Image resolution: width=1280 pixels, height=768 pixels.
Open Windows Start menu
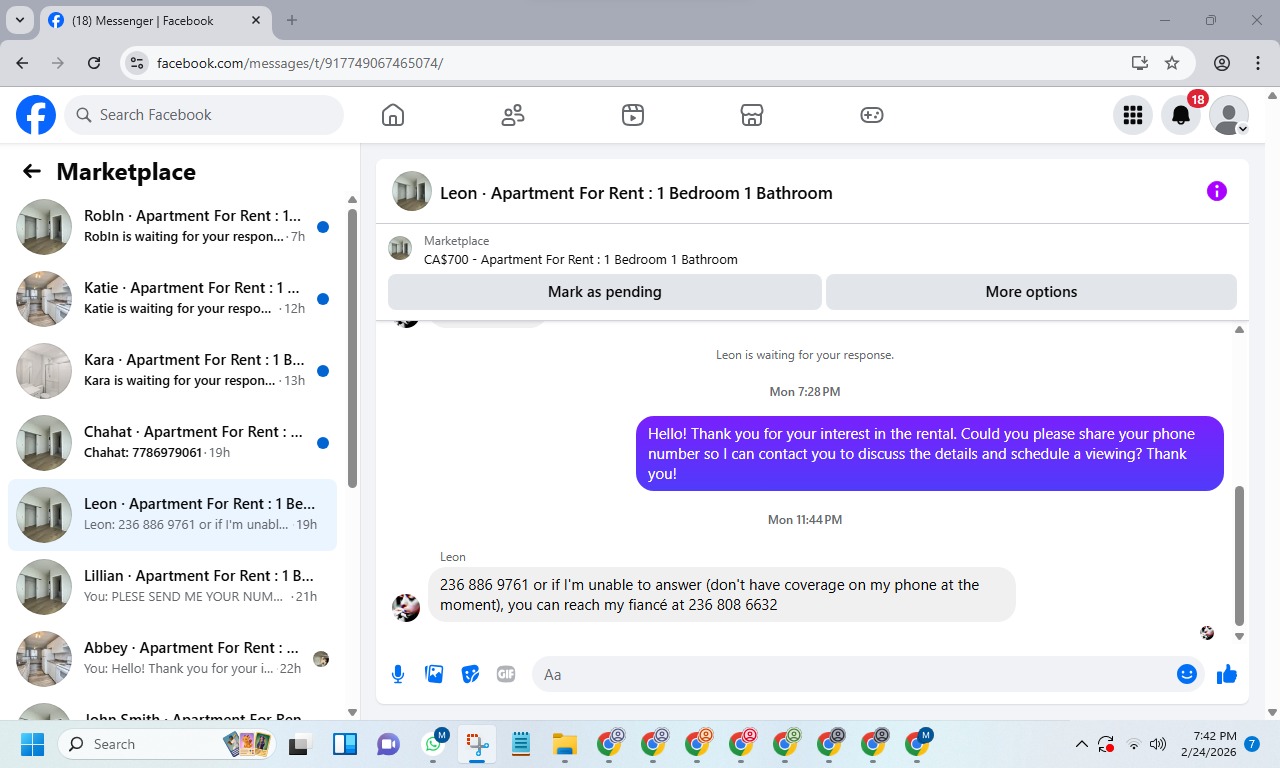[x=33, y=744]
